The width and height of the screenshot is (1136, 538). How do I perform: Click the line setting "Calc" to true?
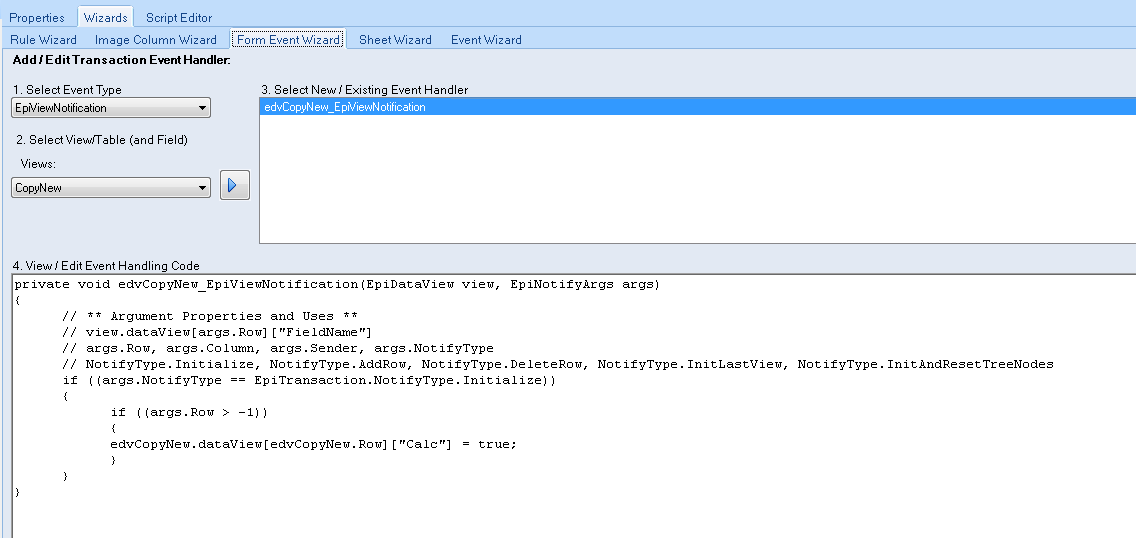(314, 444)
